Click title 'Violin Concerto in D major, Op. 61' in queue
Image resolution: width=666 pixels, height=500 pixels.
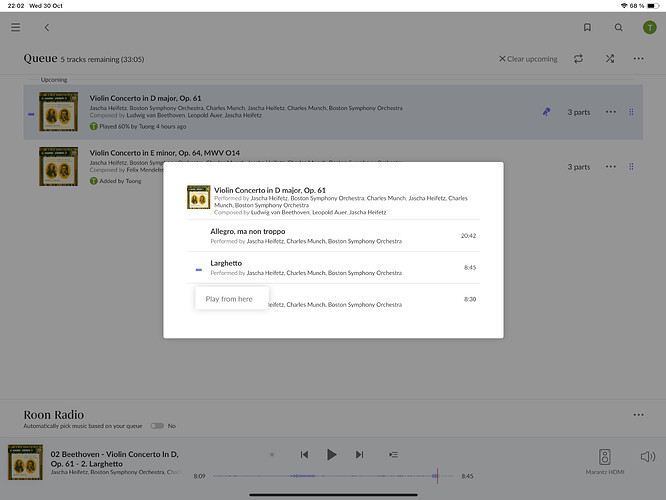coord(145,98)
